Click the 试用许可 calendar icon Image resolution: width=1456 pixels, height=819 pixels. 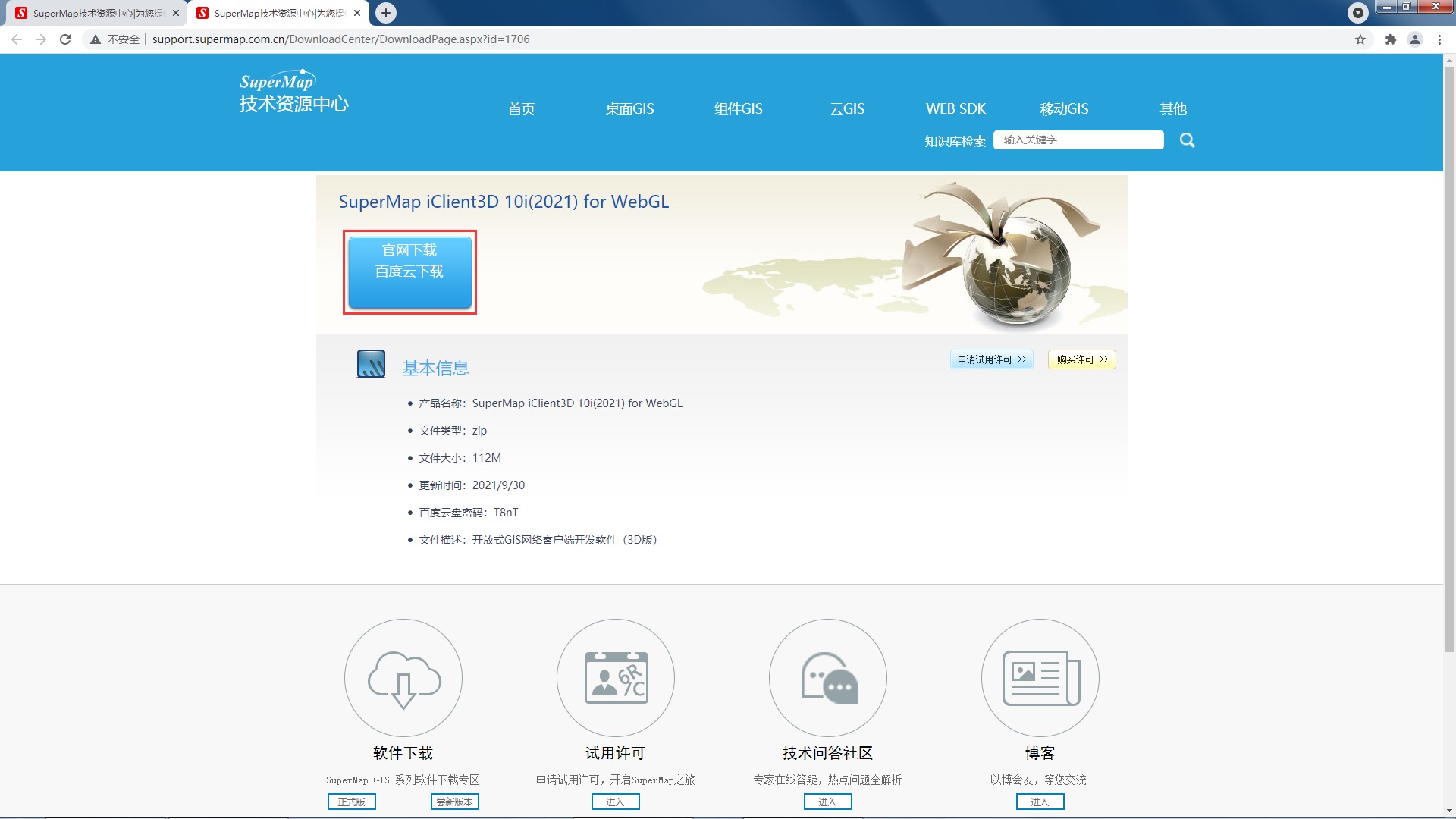pyautogui.click(x=616, y=678)
